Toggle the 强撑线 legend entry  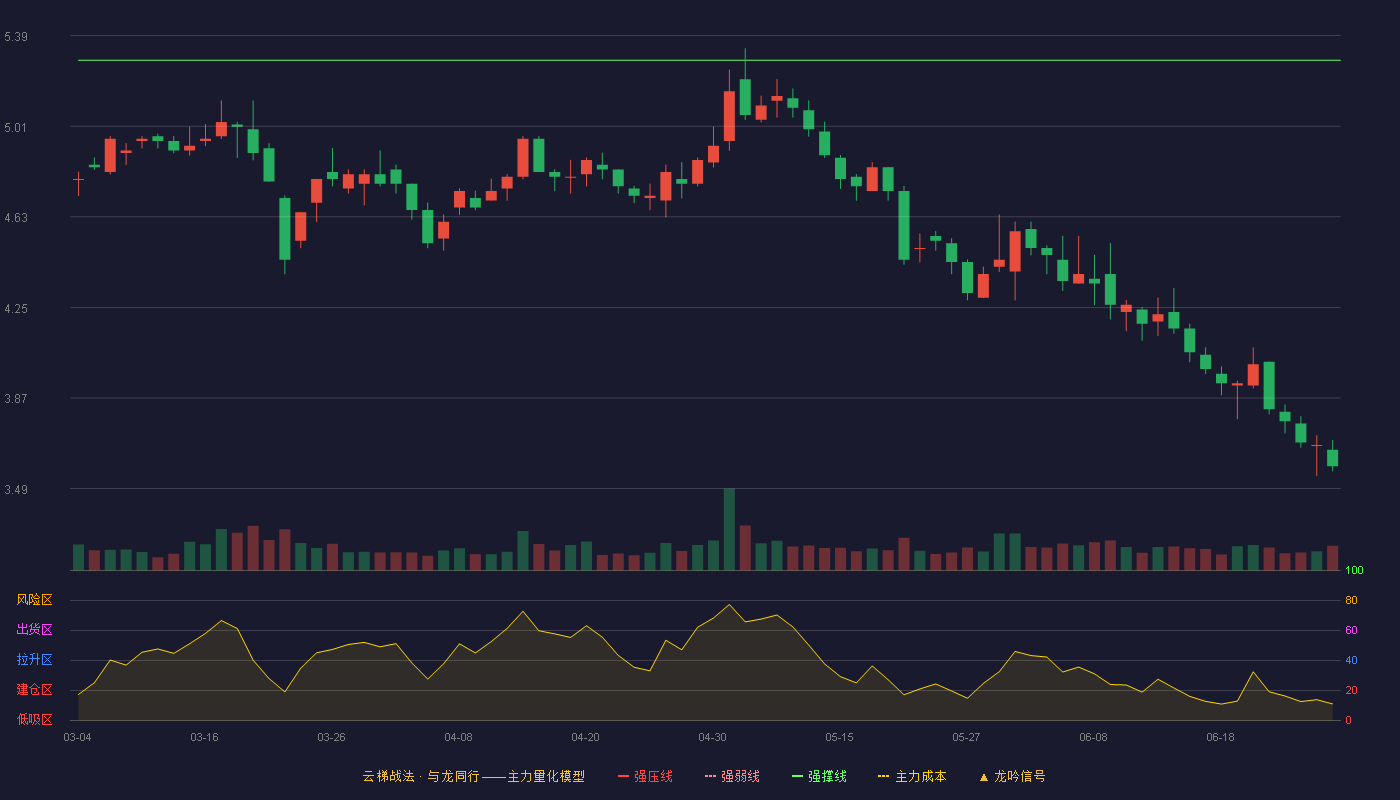point(819,776)
